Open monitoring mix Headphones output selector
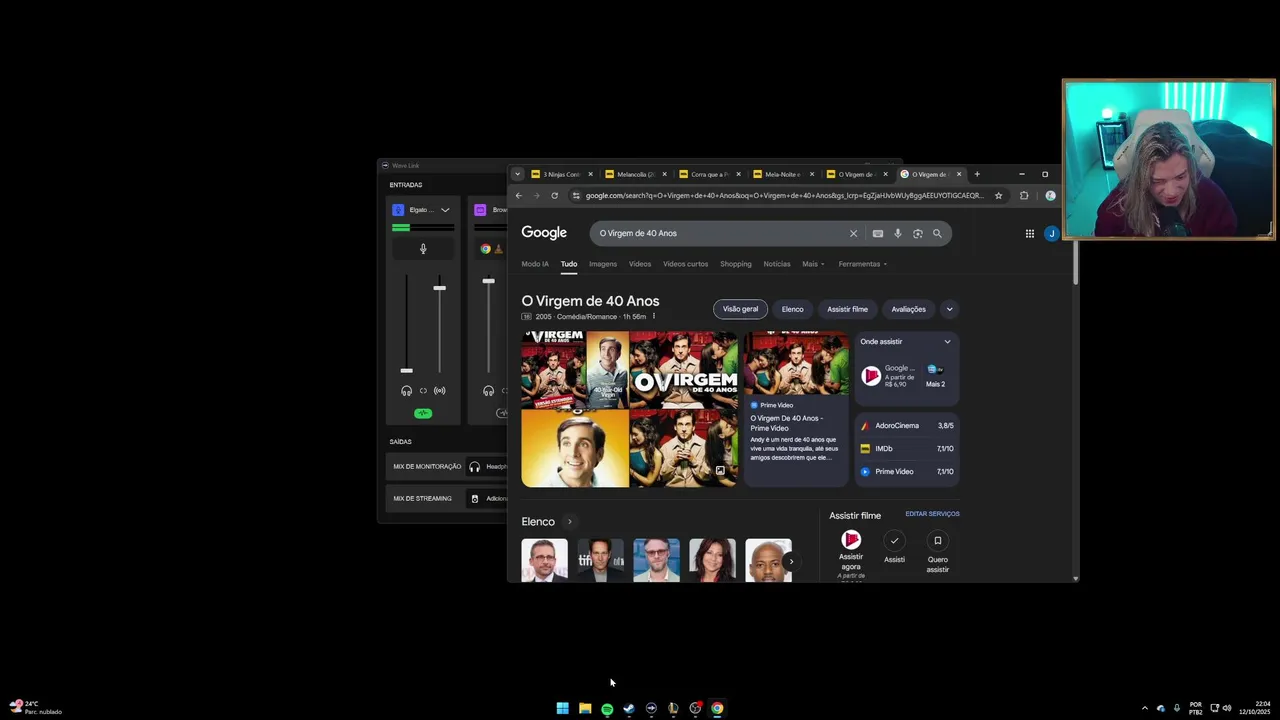Viewport: 1280px width, 720px height. pyautogui.click(x=488, y=466)
